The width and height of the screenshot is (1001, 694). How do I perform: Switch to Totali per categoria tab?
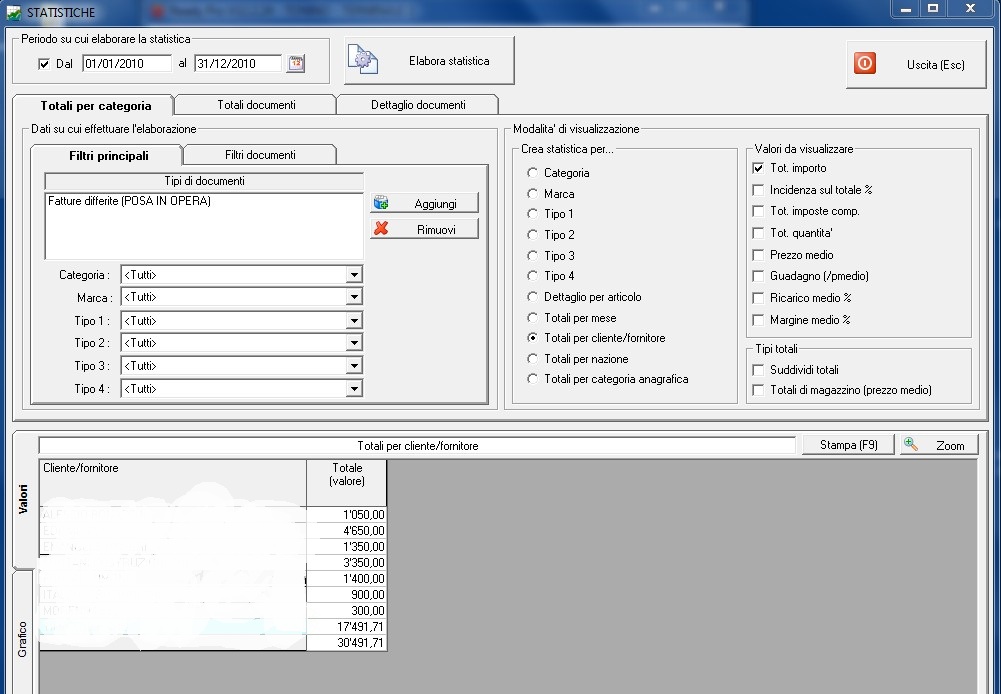coord(94,105)
